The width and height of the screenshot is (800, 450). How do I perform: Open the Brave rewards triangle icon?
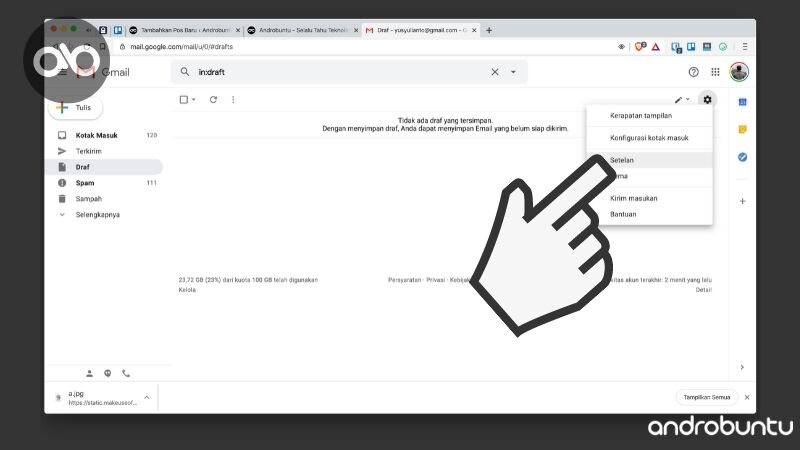pyautogui.click(x=656, y=46)
